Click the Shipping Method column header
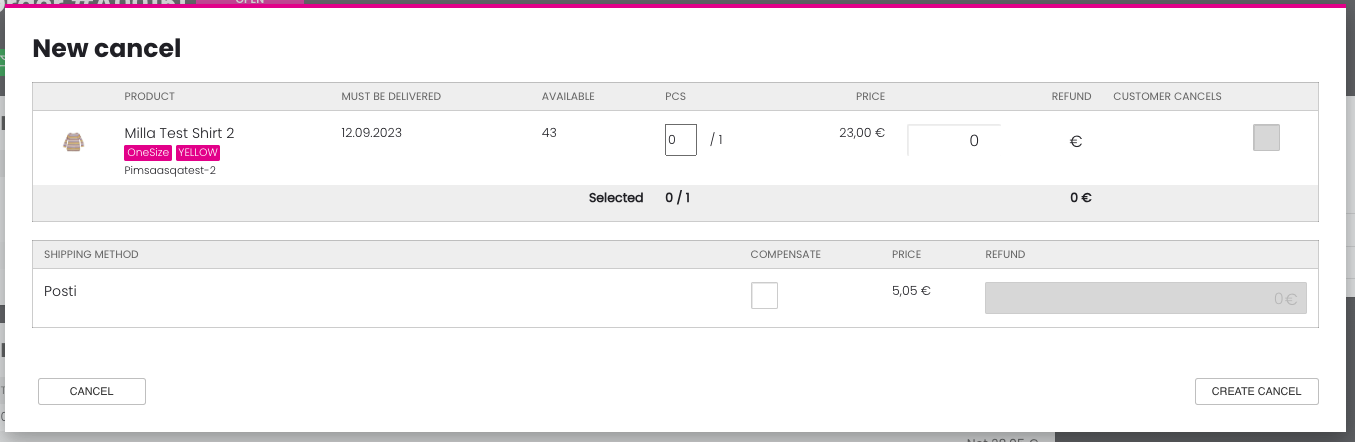 click(x=91, y=255)
